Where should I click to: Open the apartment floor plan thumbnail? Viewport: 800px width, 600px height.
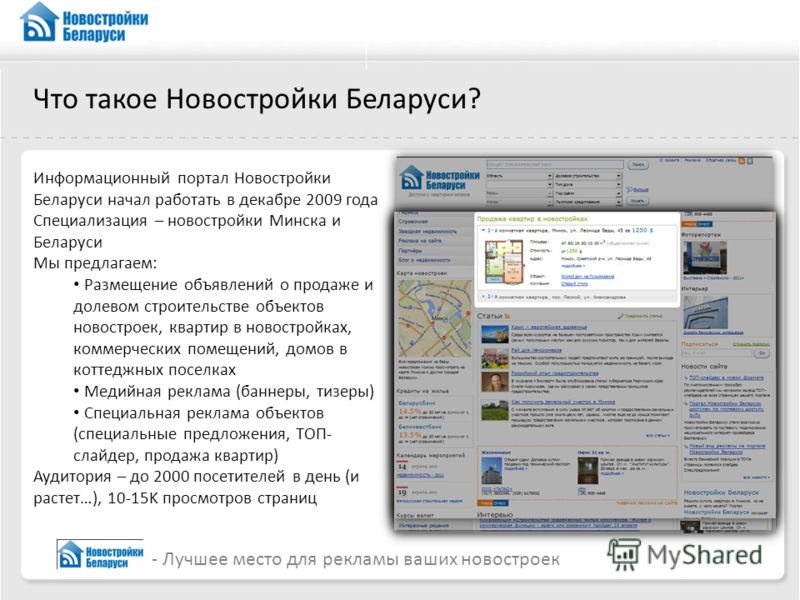pos(504,262)
